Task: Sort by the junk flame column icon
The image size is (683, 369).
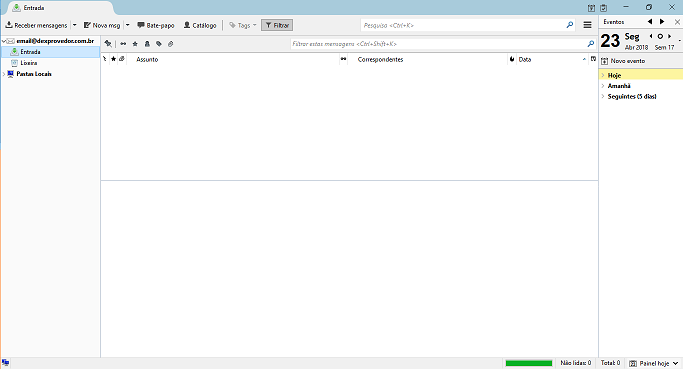Action: pyautogui.click(x=512, y=59)
